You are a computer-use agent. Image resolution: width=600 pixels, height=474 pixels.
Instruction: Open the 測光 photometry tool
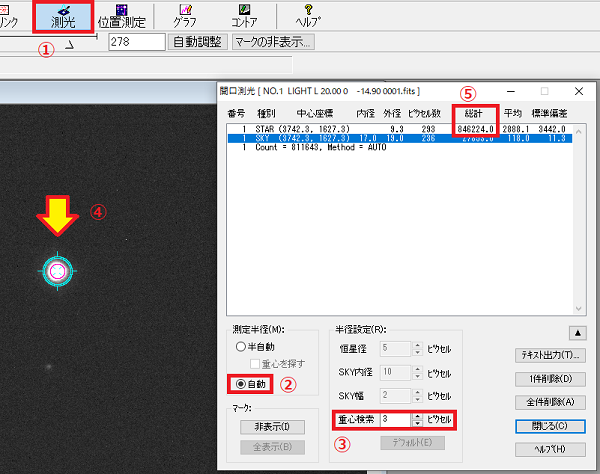[63, 16]
